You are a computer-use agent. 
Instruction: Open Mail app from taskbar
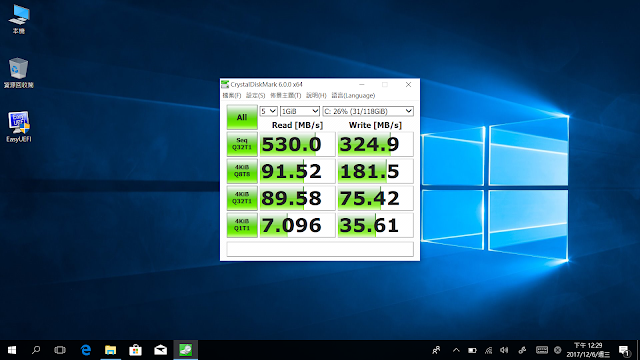pyautogui.click(x=160, y=350)
